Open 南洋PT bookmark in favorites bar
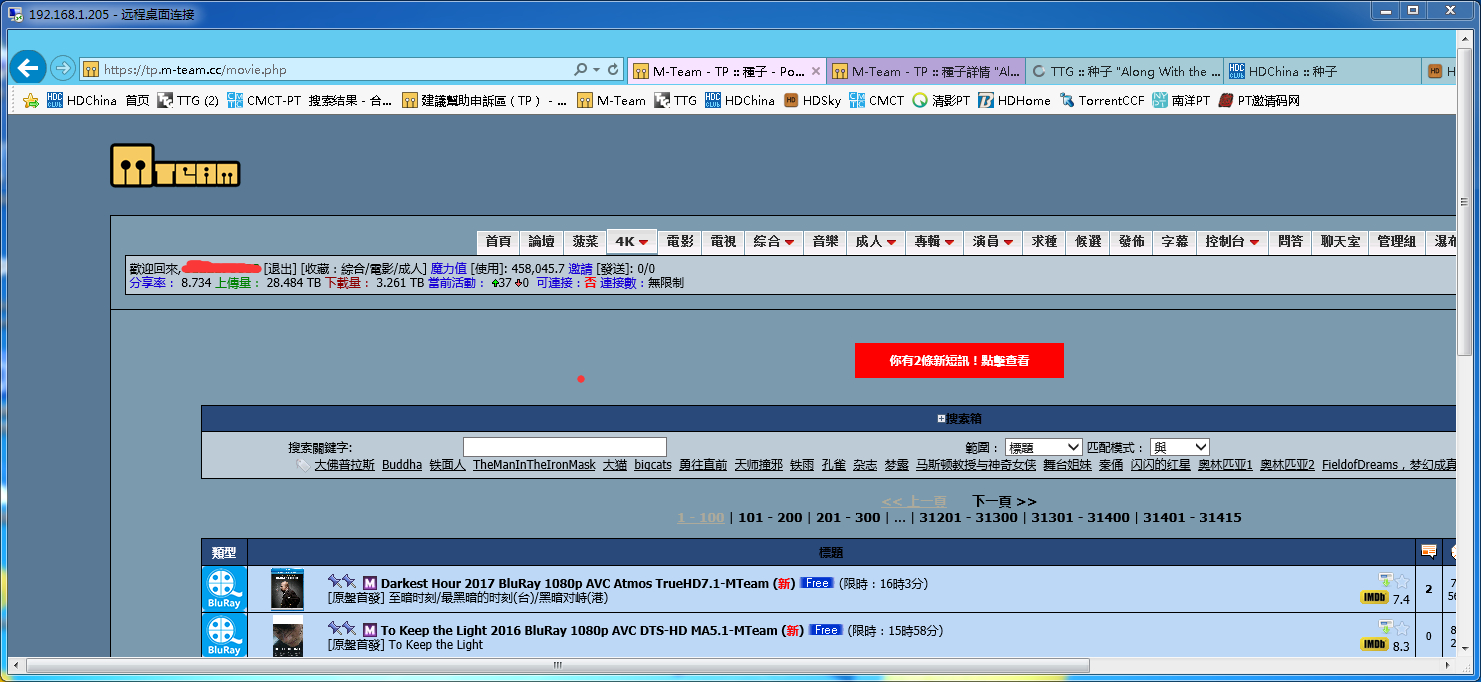 1181,100
